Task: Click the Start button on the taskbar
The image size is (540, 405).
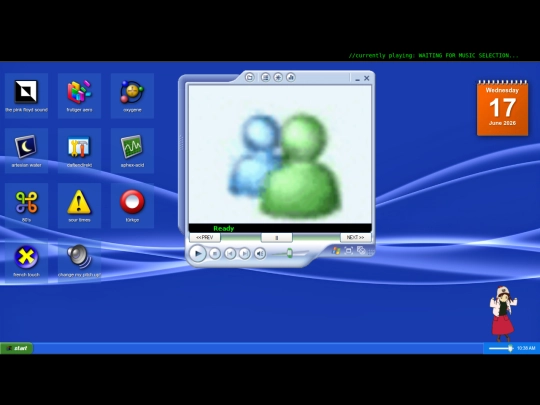Action: coord(17,348)
